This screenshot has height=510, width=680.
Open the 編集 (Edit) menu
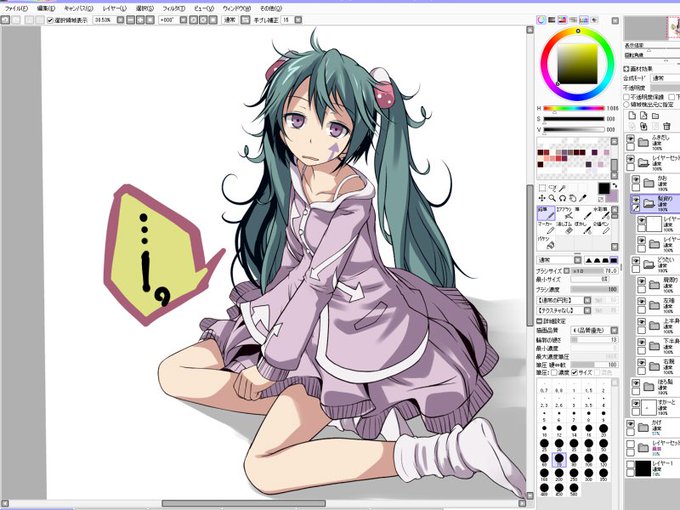pos(46,8)
